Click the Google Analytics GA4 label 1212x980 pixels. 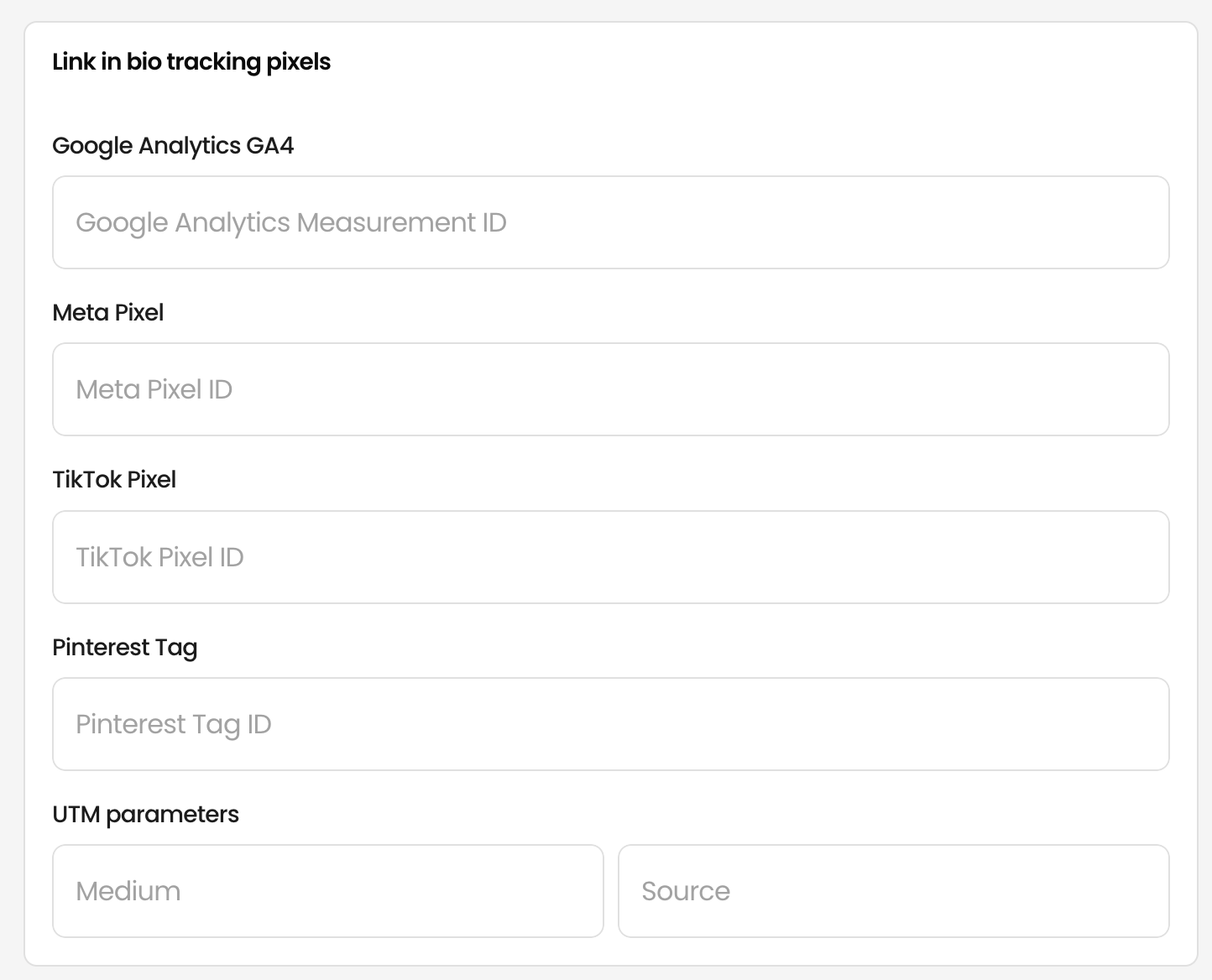[173, 146]
